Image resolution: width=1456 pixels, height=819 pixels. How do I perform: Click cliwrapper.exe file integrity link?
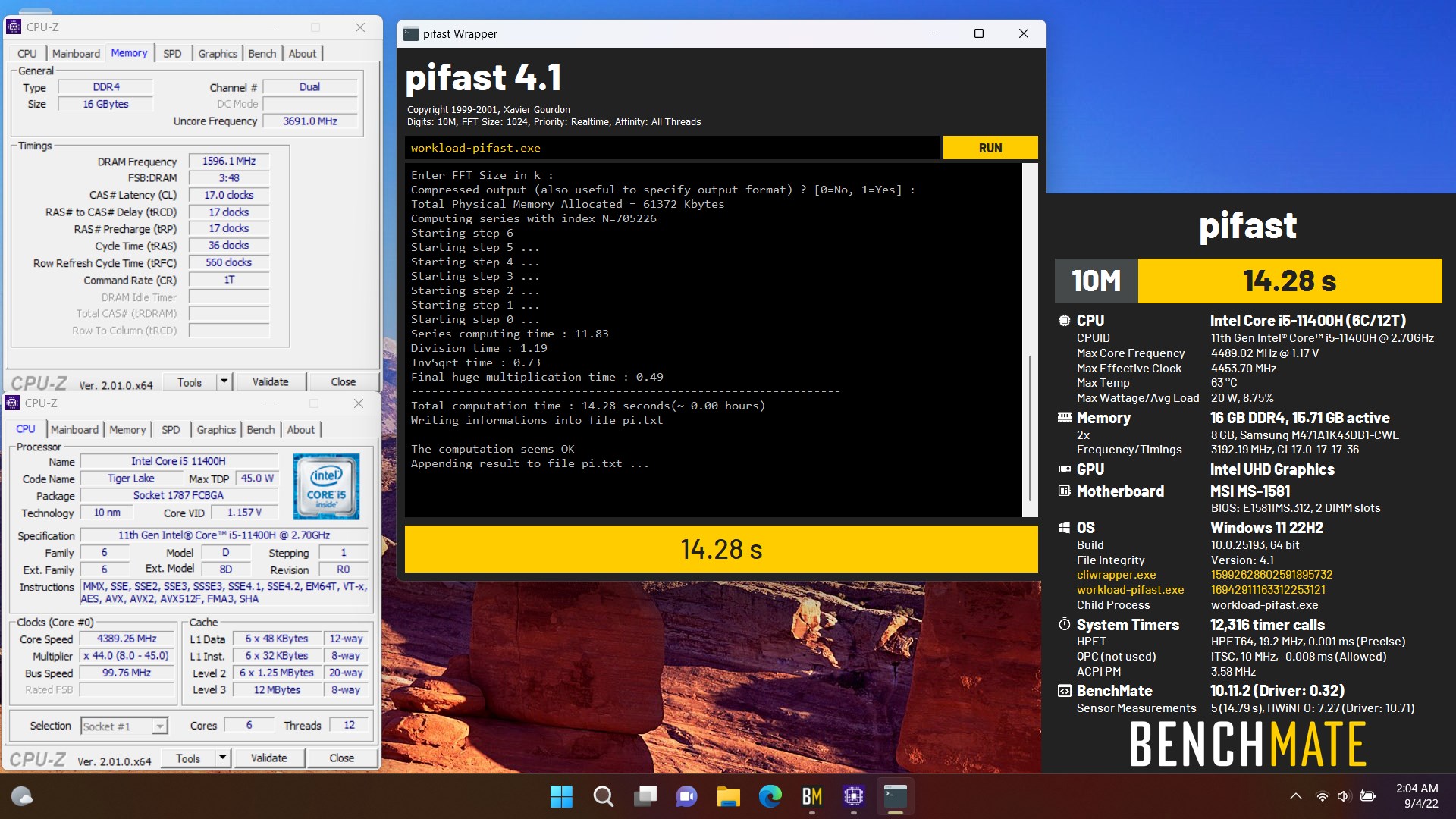point(1116,575)
